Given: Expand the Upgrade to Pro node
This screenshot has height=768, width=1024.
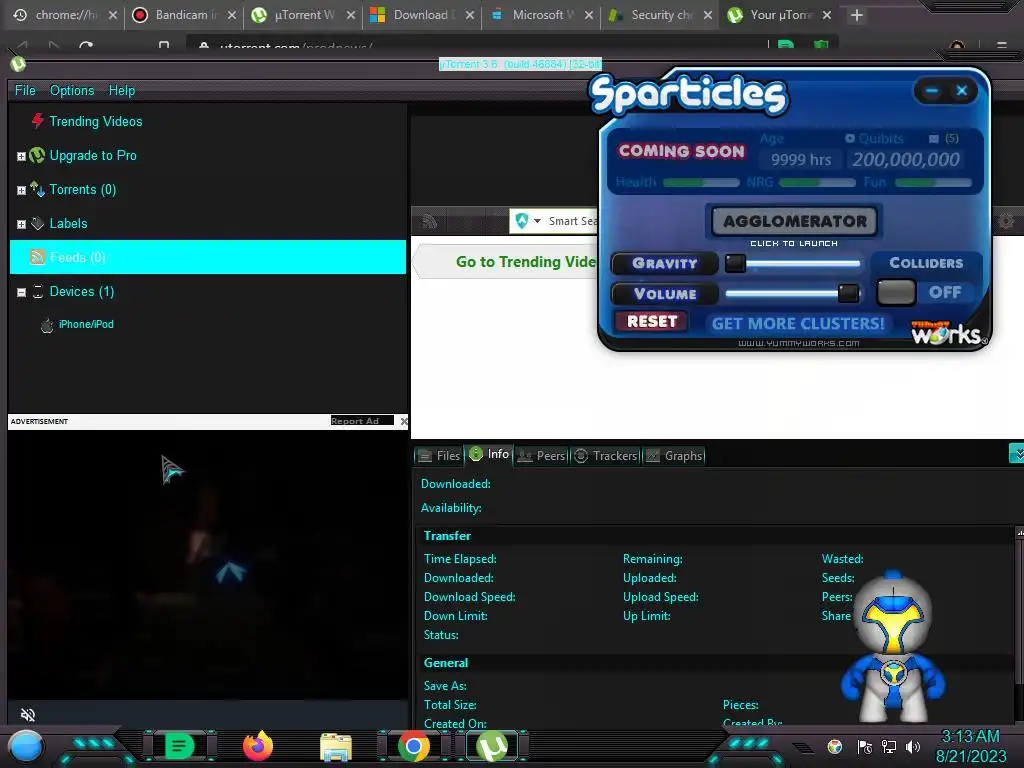Looking at the screenshot, I should (21, 156).
